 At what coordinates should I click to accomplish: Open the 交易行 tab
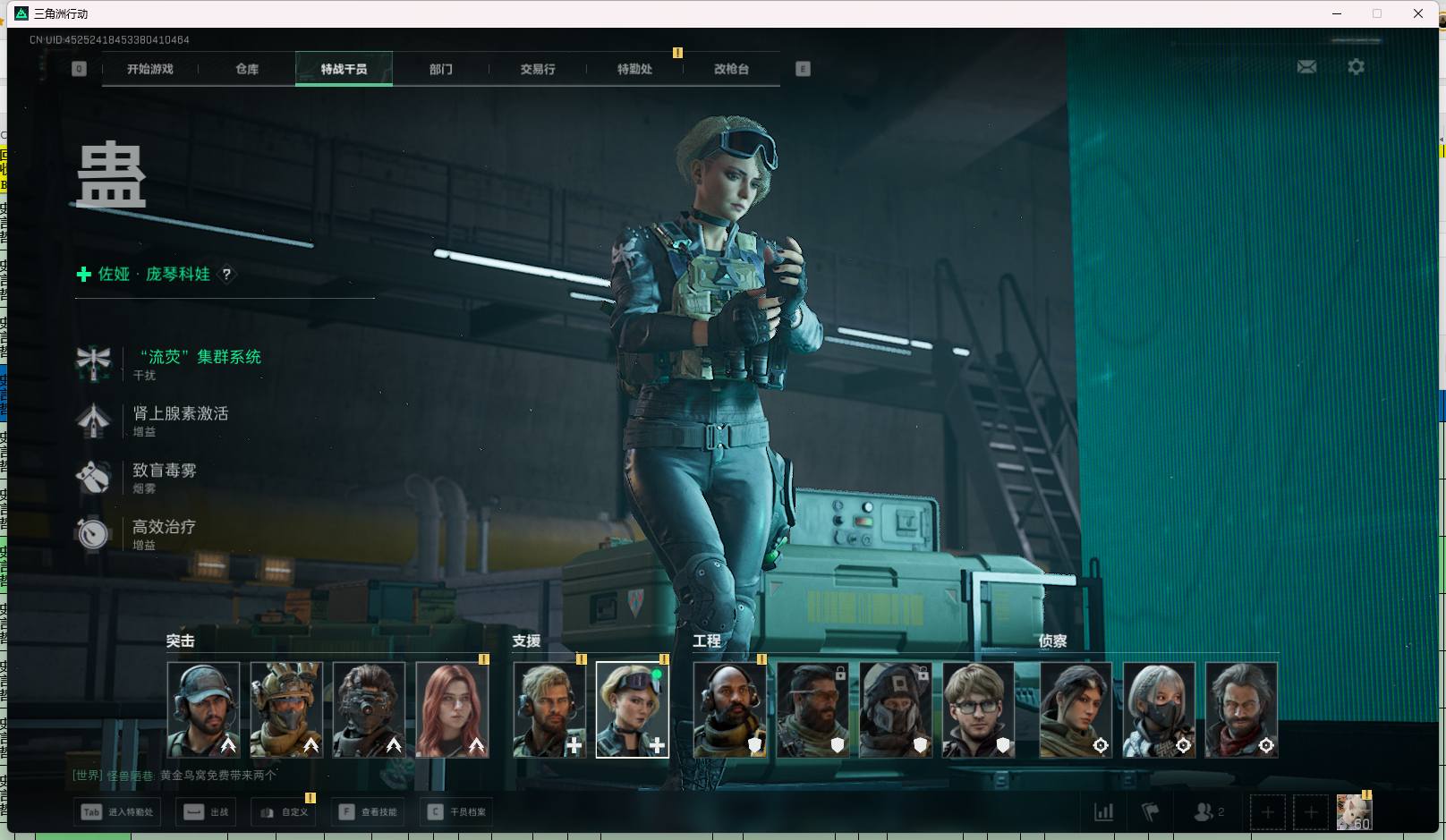point(538,69)
